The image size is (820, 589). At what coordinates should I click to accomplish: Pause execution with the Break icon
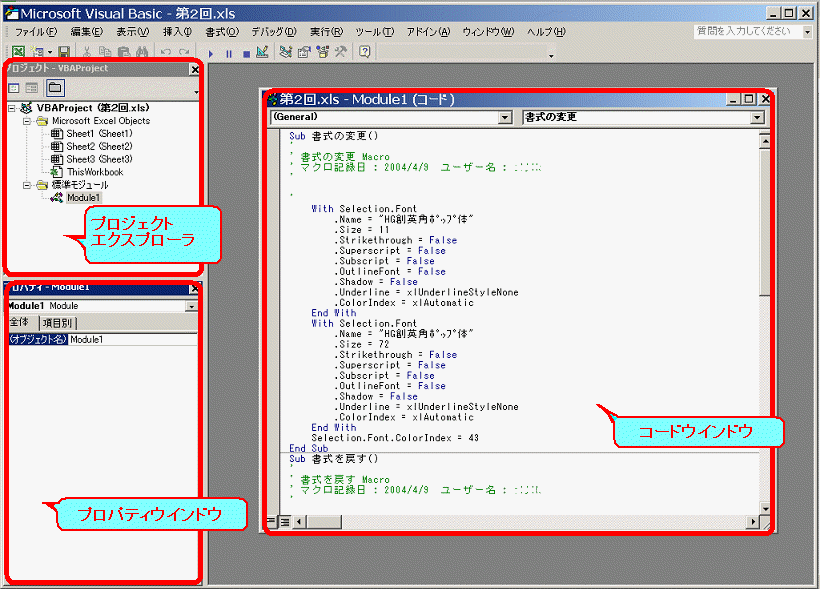pyautogui.click(x=229, y=53)
